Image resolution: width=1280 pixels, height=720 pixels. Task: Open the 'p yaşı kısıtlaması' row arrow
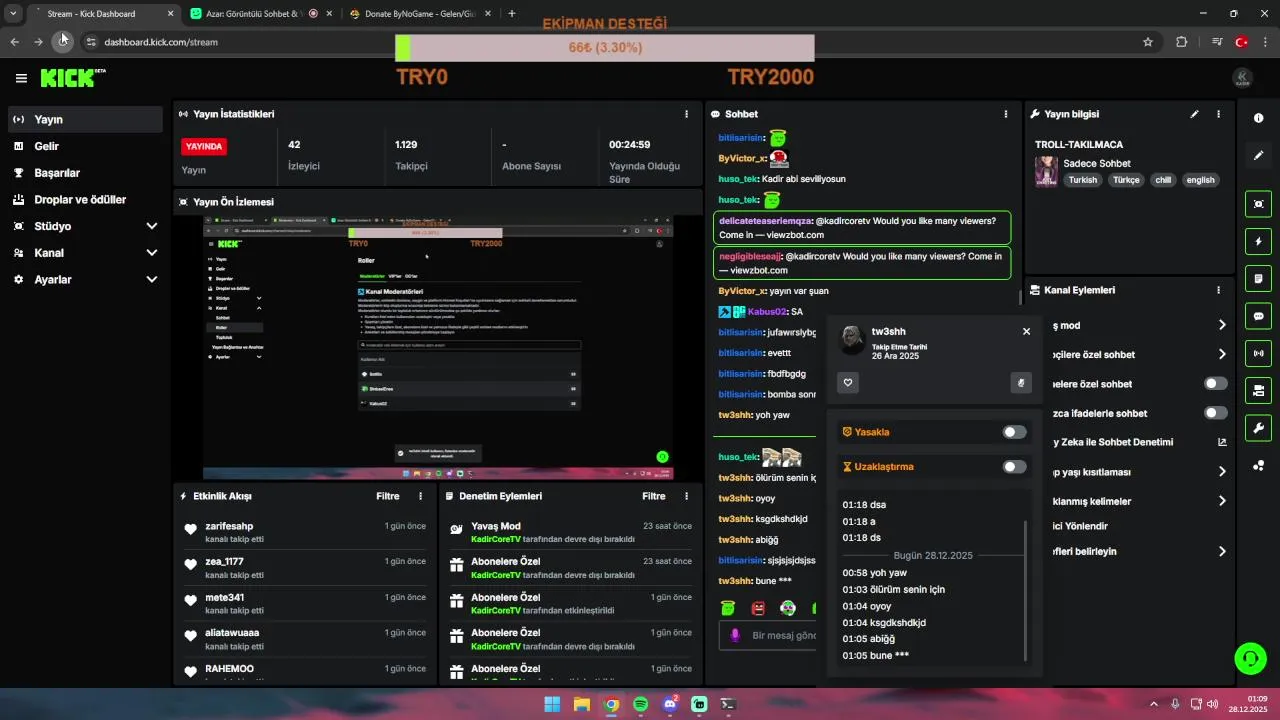point(1222,472)
